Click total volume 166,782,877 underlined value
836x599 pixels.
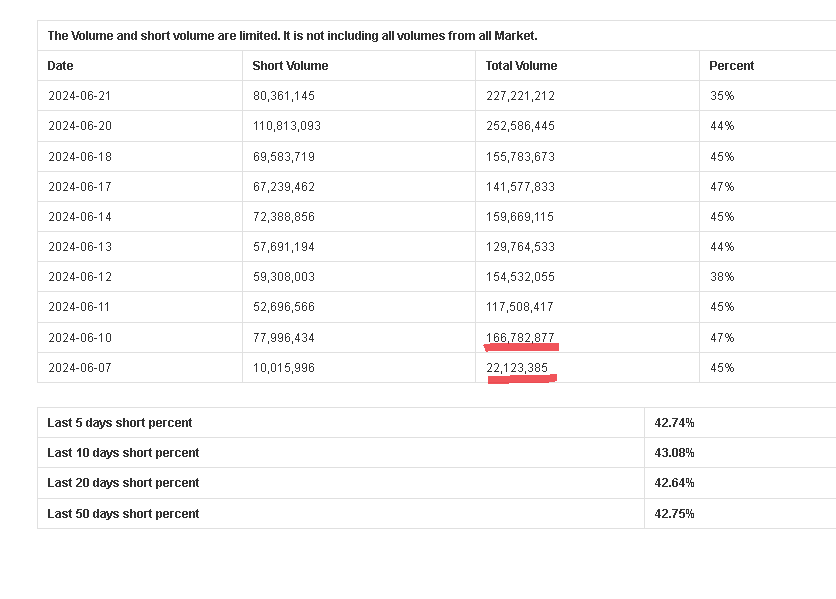(520, 338)
